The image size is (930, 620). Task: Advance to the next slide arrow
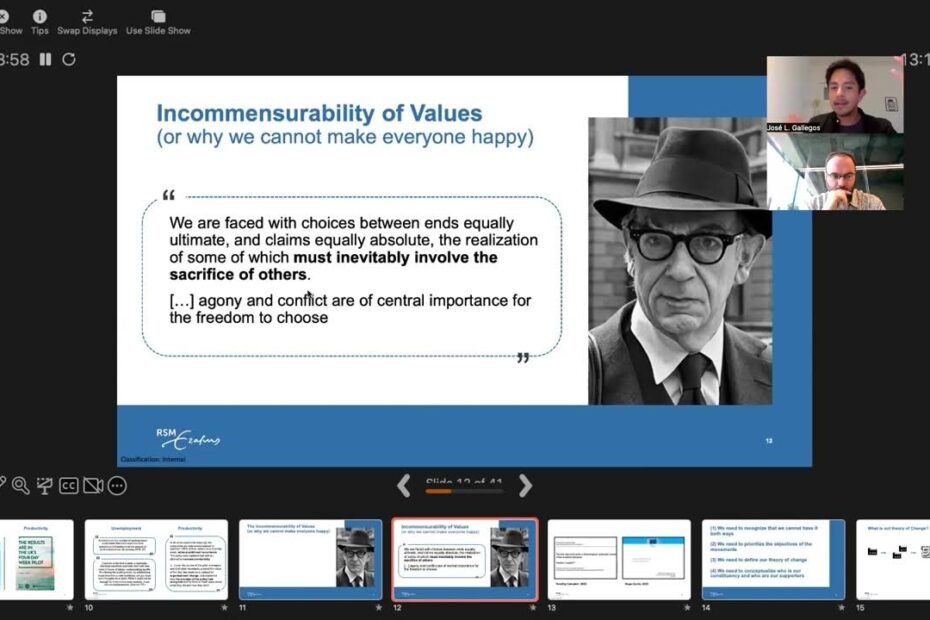tap(525, 486)
